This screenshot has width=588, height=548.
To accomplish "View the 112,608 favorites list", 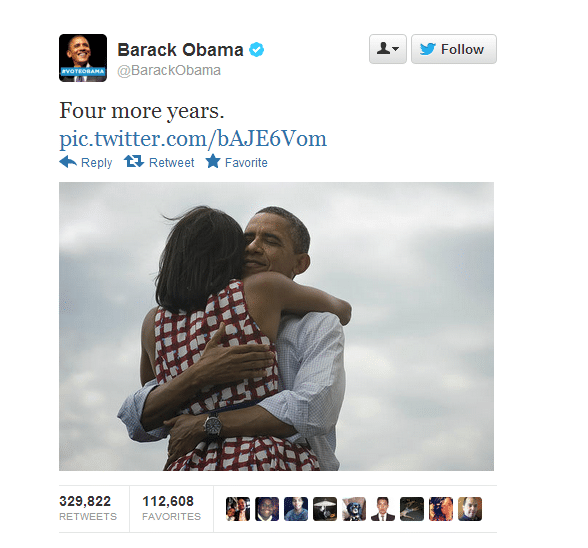I will pyautogui.click(x=171, y=508).
